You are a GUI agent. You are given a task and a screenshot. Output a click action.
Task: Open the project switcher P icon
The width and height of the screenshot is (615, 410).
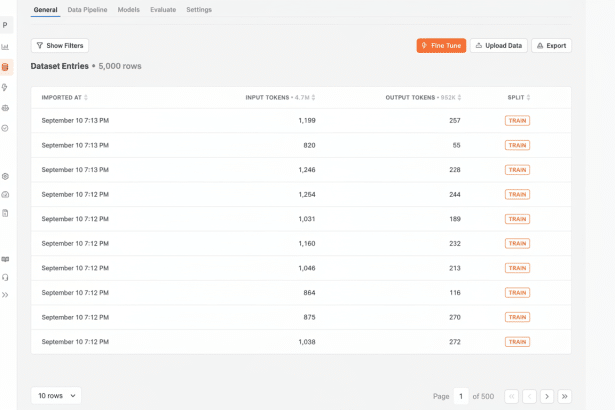[5, 25]
